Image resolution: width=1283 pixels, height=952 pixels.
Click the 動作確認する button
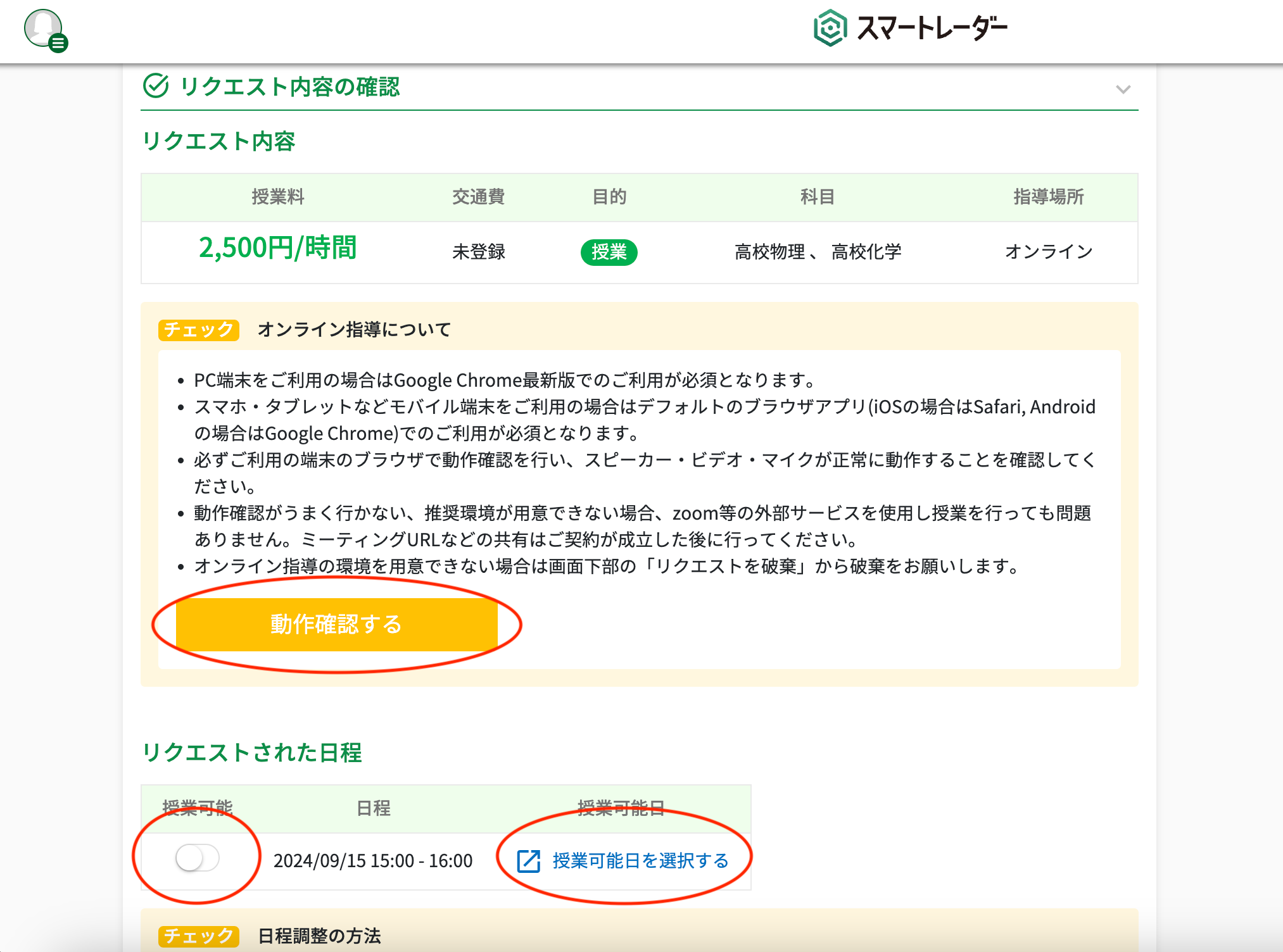coord(336,624)
